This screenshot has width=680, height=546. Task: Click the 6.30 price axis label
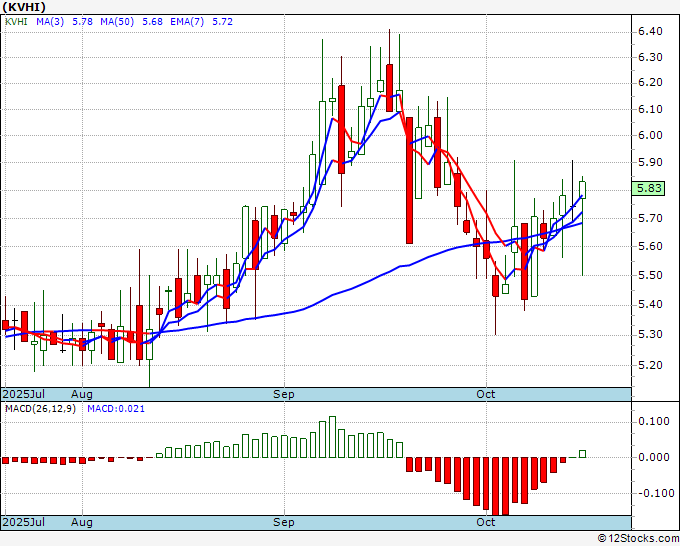650,57
